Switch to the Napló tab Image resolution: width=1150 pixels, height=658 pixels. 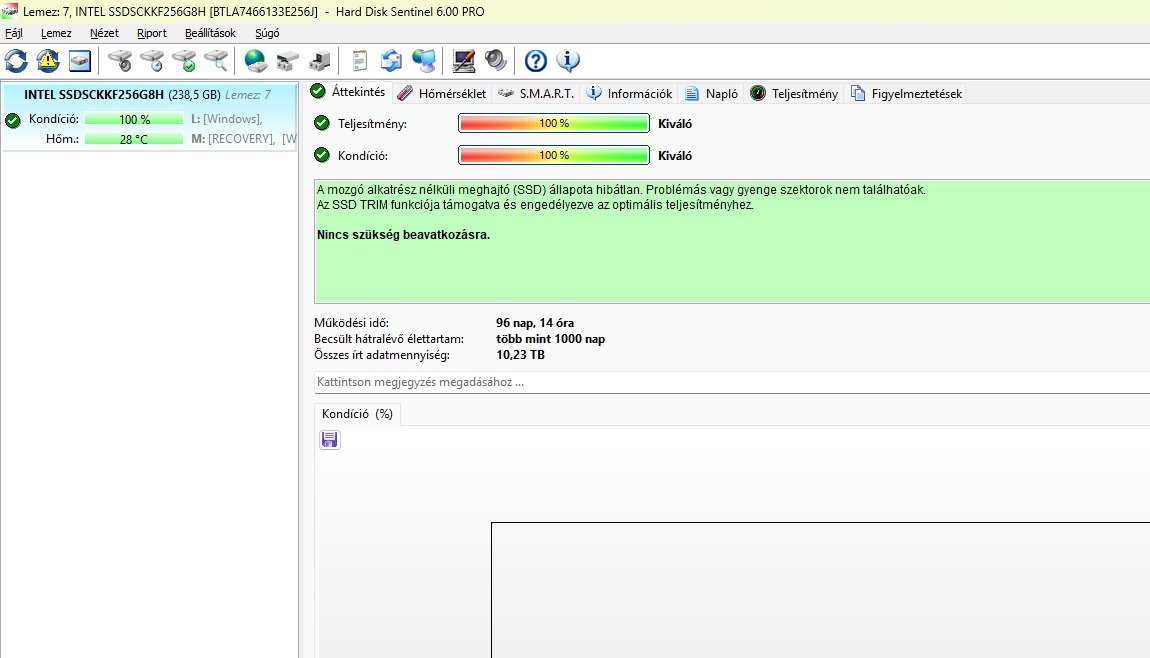[x=711, y=93]
